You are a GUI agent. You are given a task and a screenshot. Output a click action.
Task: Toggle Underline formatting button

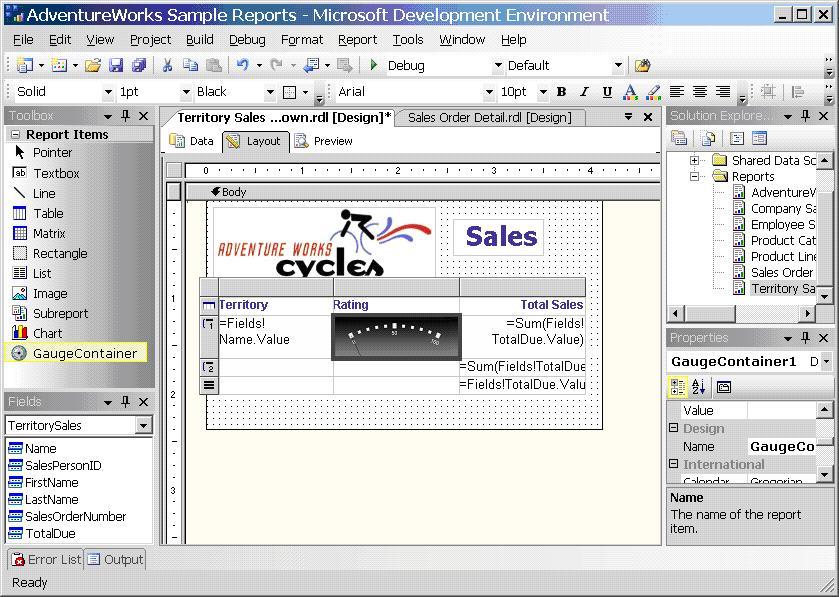tap(606, 92)
